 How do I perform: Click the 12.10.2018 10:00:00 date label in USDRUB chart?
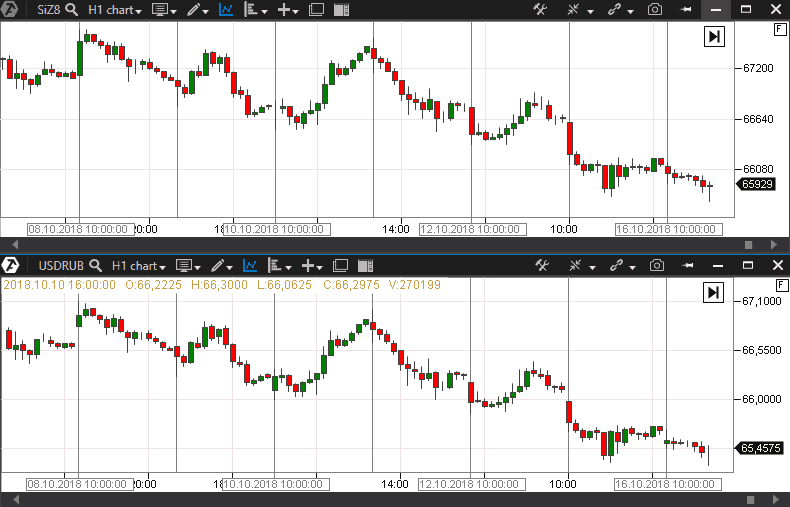[x=472, y=484]
